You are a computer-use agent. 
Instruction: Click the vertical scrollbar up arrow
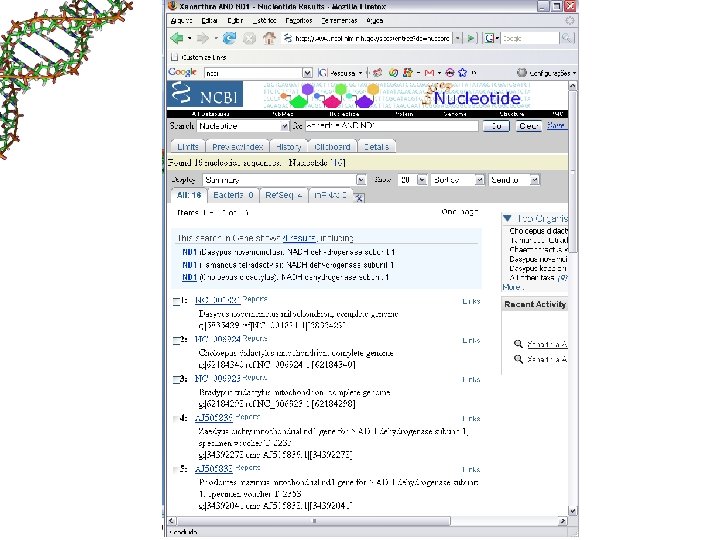point(573,86)
